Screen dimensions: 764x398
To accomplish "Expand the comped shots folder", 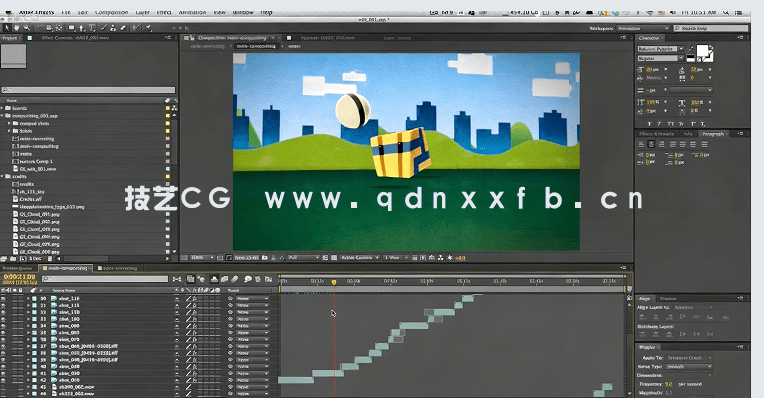I will point(9,124).
